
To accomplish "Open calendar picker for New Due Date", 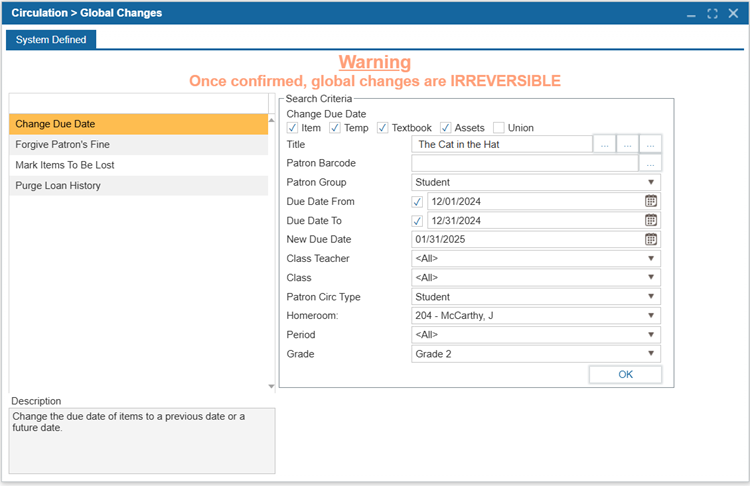I will tap(651, 239).
